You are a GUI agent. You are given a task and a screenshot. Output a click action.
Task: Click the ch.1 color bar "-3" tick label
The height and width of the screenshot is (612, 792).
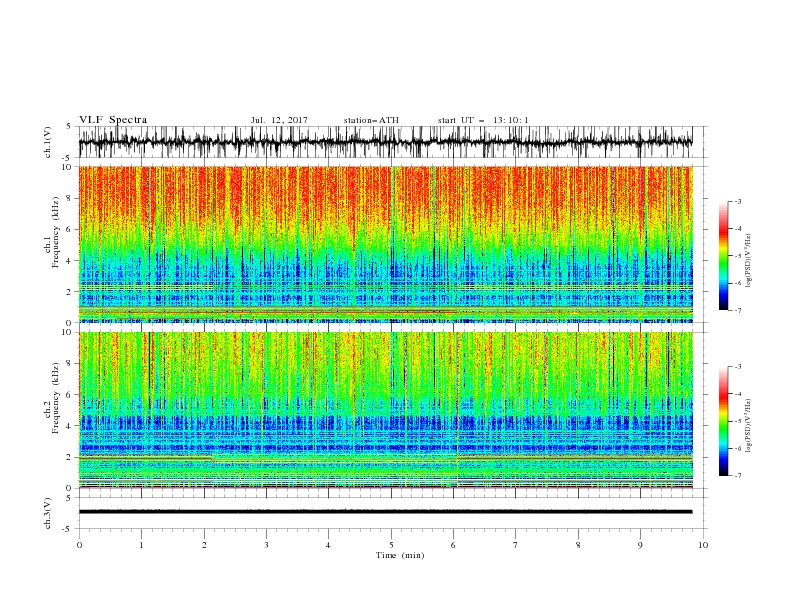738,201
